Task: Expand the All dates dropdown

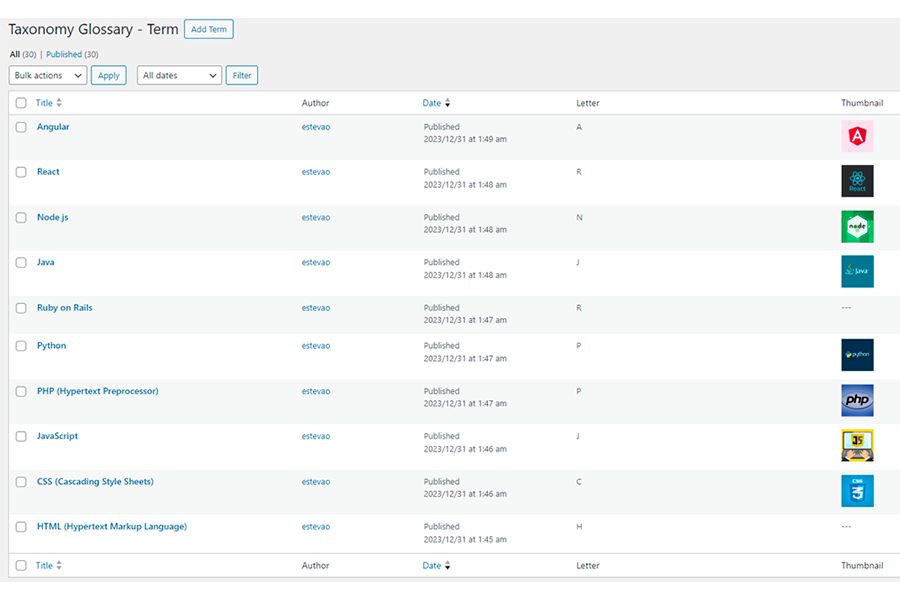Action: [x=179, y=75]
